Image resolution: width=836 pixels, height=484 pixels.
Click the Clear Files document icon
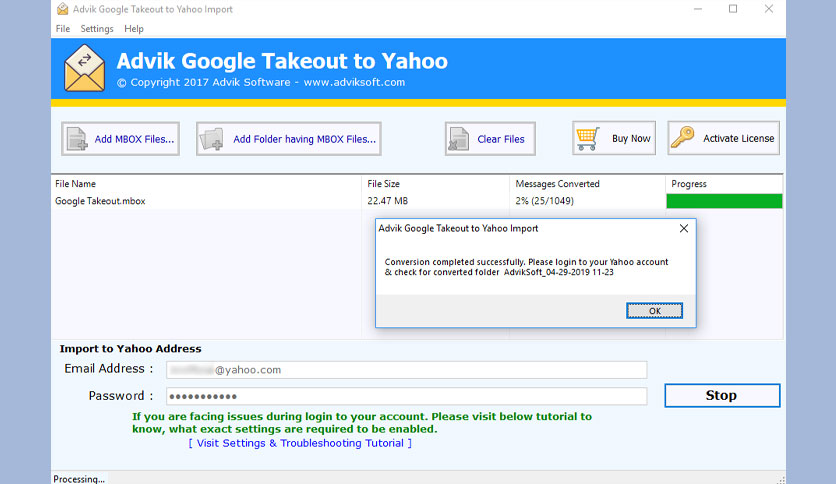[459, 139]
